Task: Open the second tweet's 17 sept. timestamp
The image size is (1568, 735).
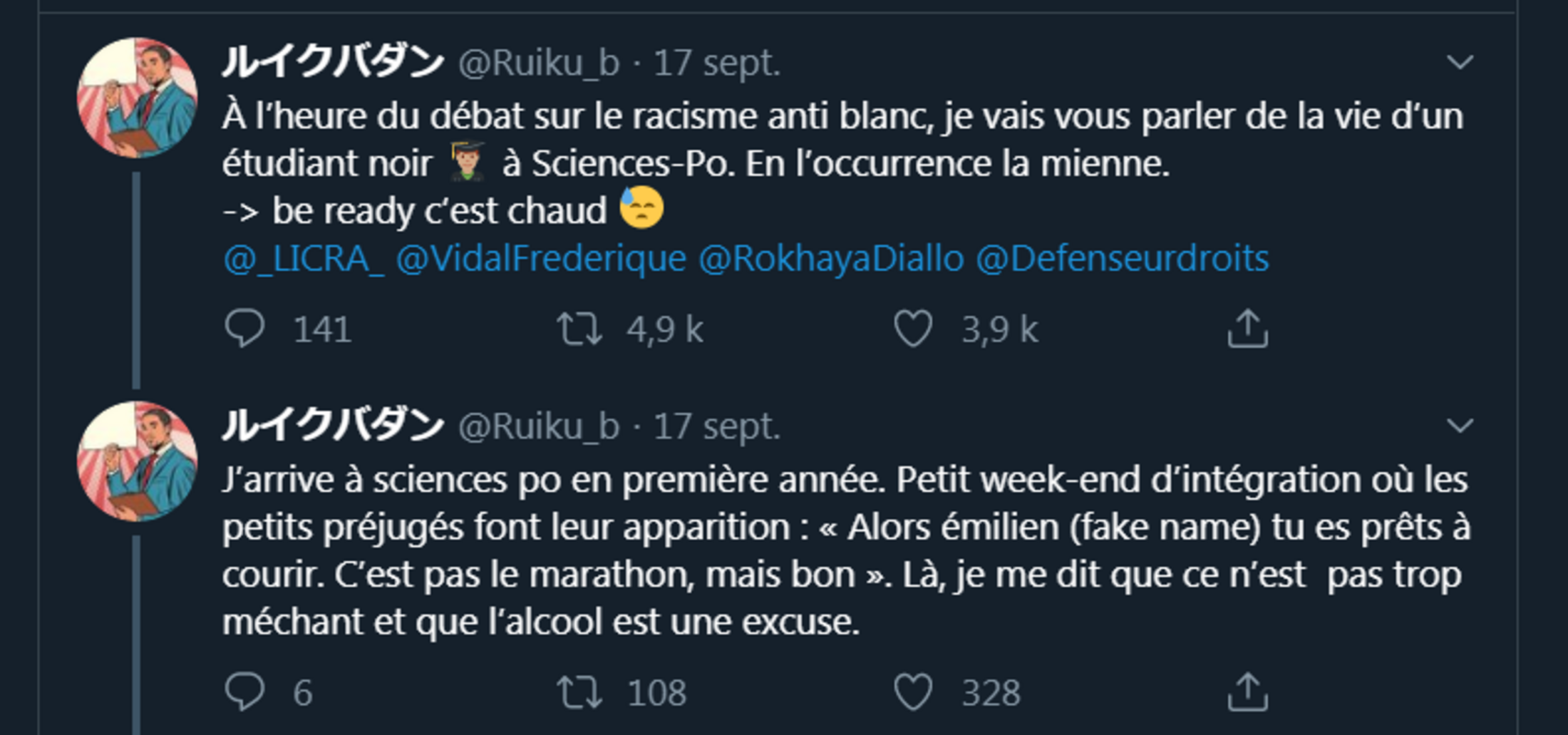Action: 716,426
